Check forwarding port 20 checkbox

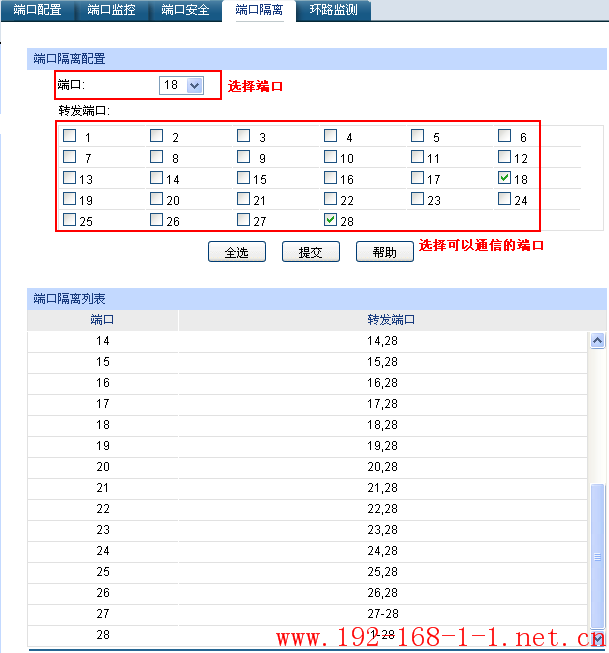(x=157, y=198)
